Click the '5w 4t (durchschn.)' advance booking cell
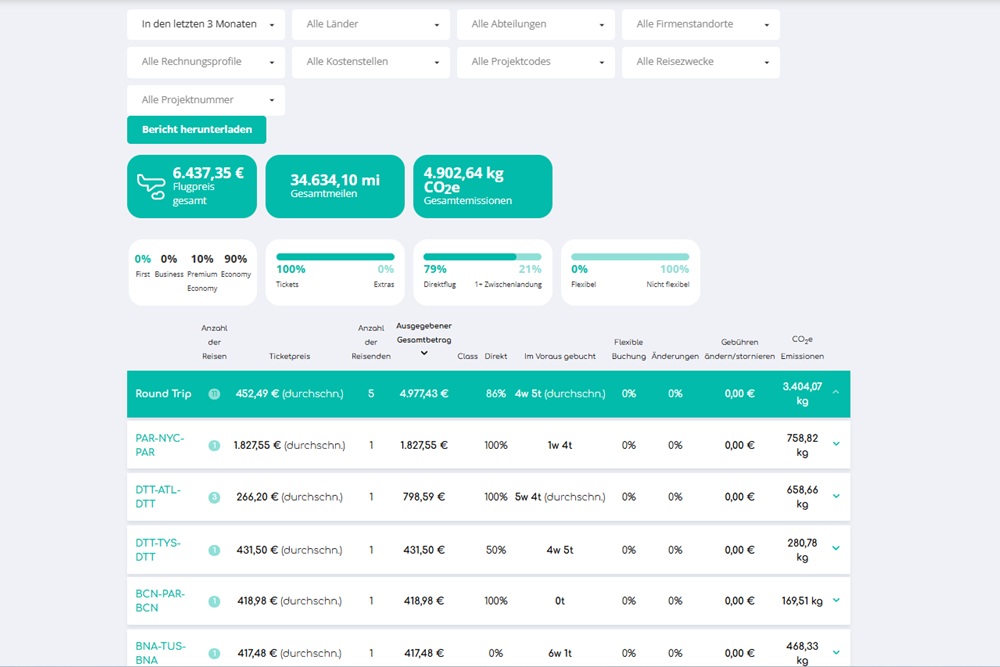Screen dimensions: 1000x667 coord(560,497)
